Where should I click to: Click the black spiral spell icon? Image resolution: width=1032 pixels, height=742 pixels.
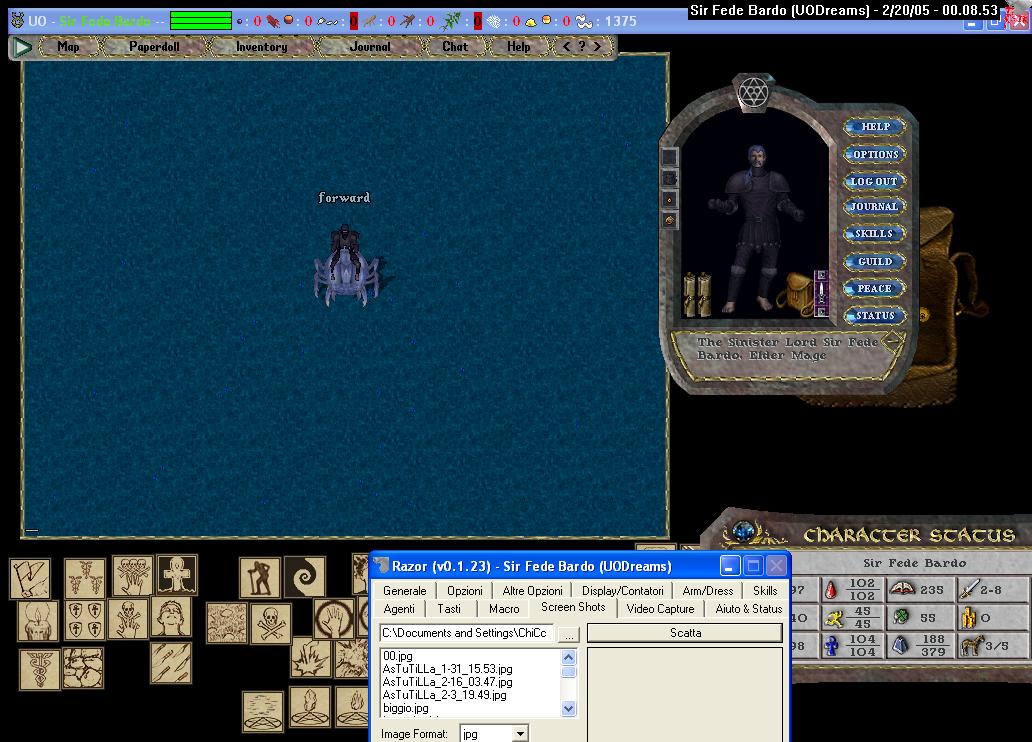coord(304,577)
